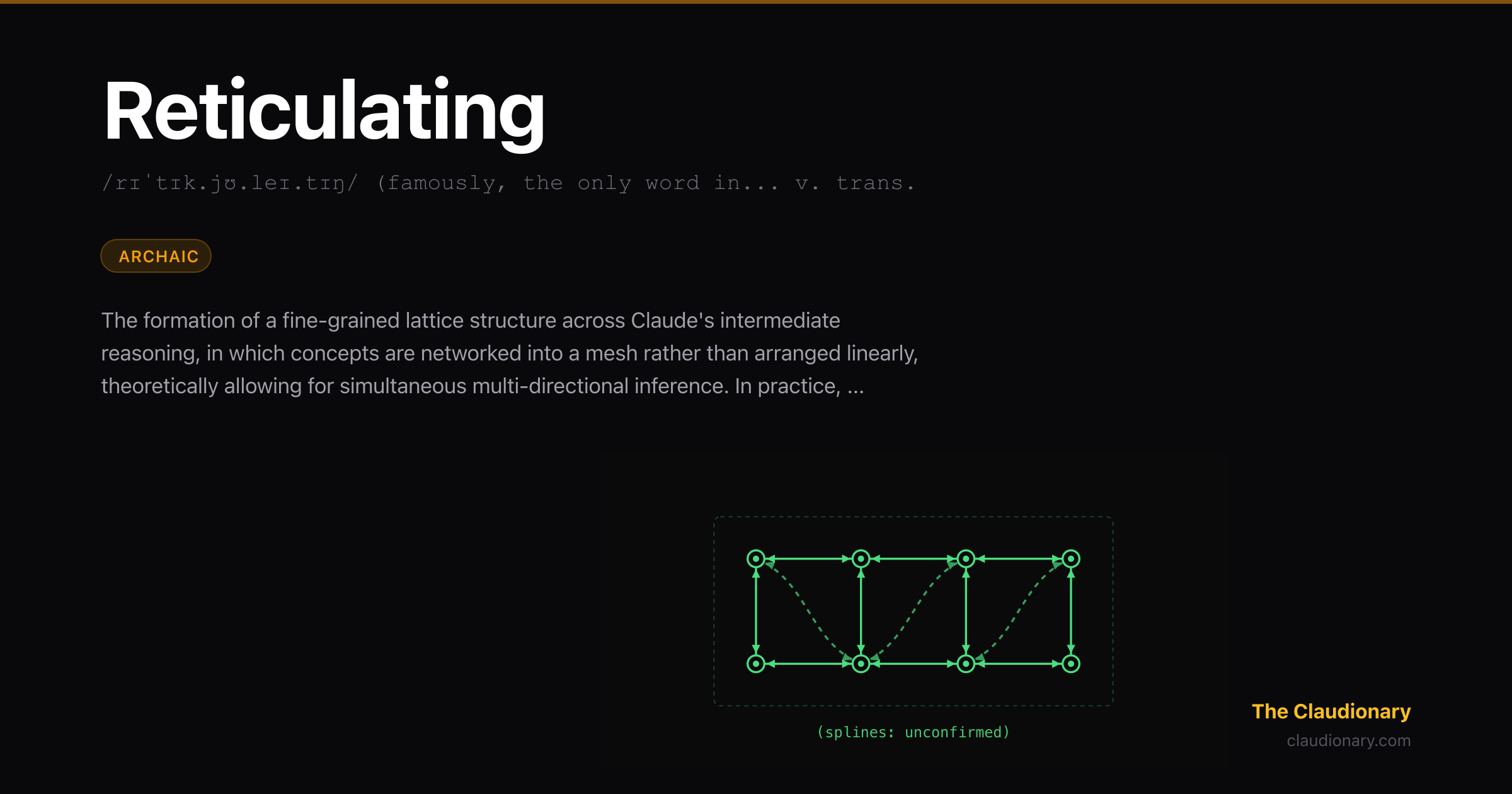Viewport: 1512px width, 794px height.
Task: Click the '(splines: unconfirmed)' caption
Action: [913, 732]
